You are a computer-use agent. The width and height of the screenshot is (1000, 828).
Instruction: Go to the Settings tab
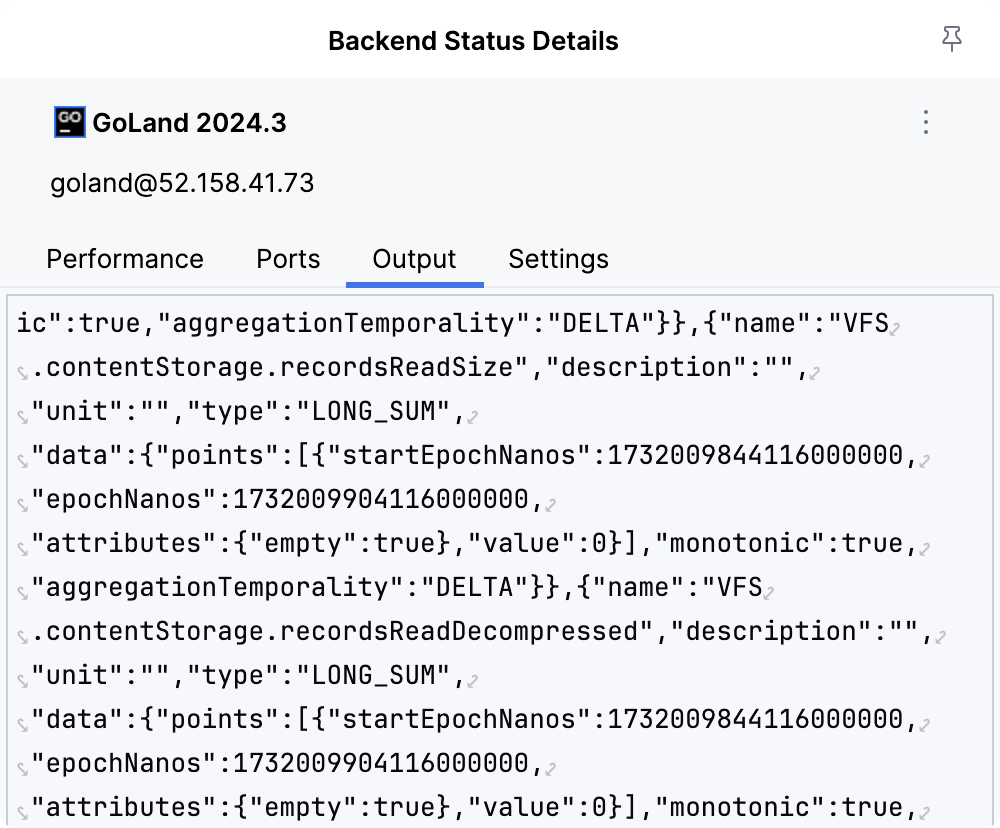pyautogui.click(x=558, y=259)
